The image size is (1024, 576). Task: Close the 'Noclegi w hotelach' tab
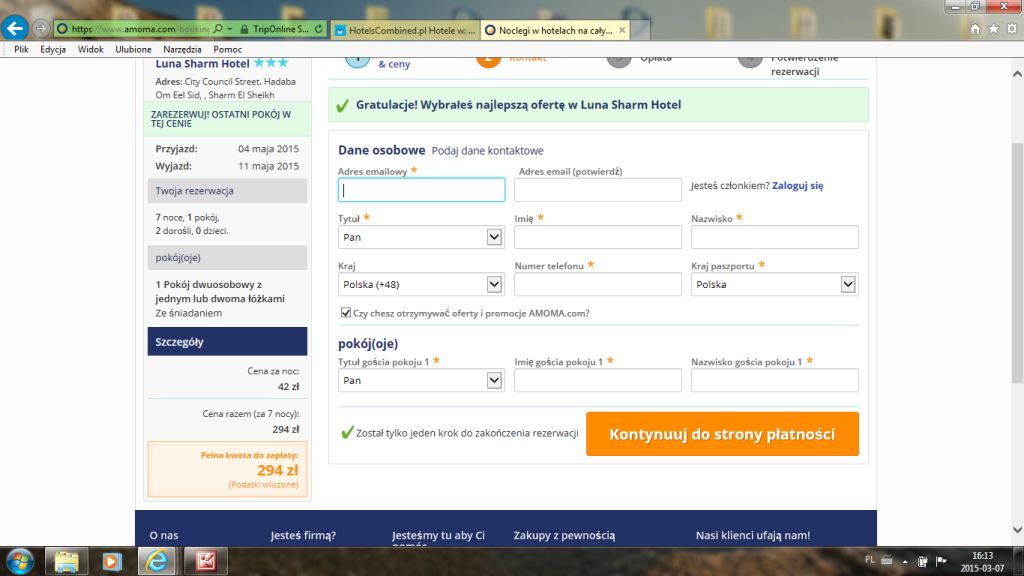coord(622,30)
